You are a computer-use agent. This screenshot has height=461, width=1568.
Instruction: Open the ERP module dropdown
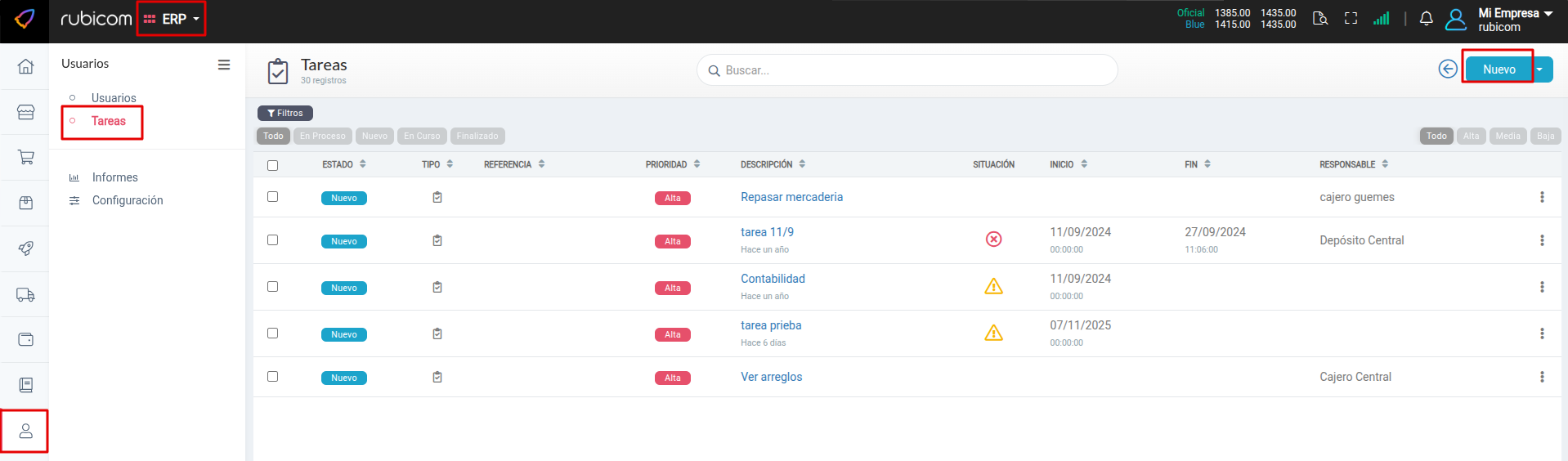172,19
